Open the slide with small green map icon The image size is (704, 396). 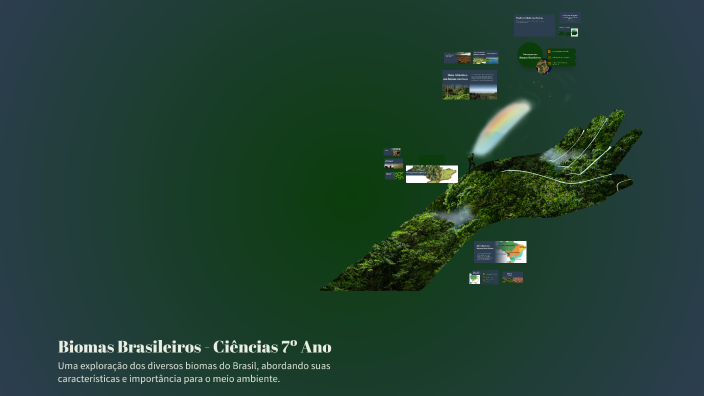coord(568,32)
